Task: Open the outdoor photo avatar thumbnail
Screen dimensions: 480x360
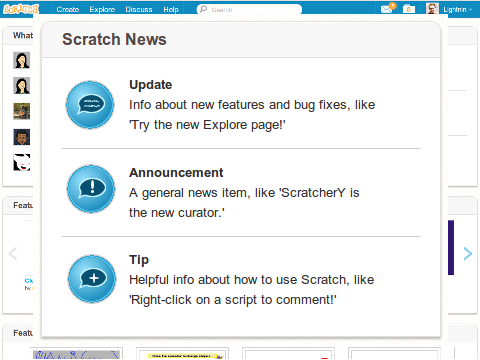Action: pyautogui.click(x=22, y=111)
